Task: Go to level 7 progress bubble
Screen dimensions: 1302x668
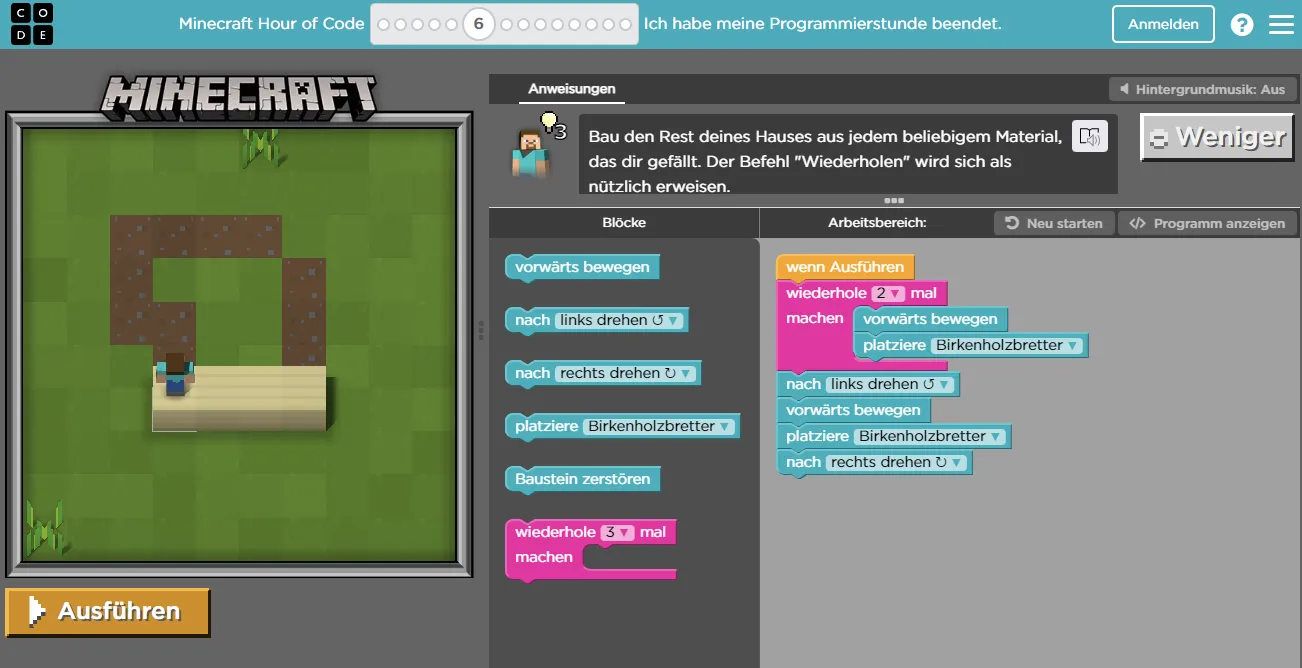Action: coord(507,24)
